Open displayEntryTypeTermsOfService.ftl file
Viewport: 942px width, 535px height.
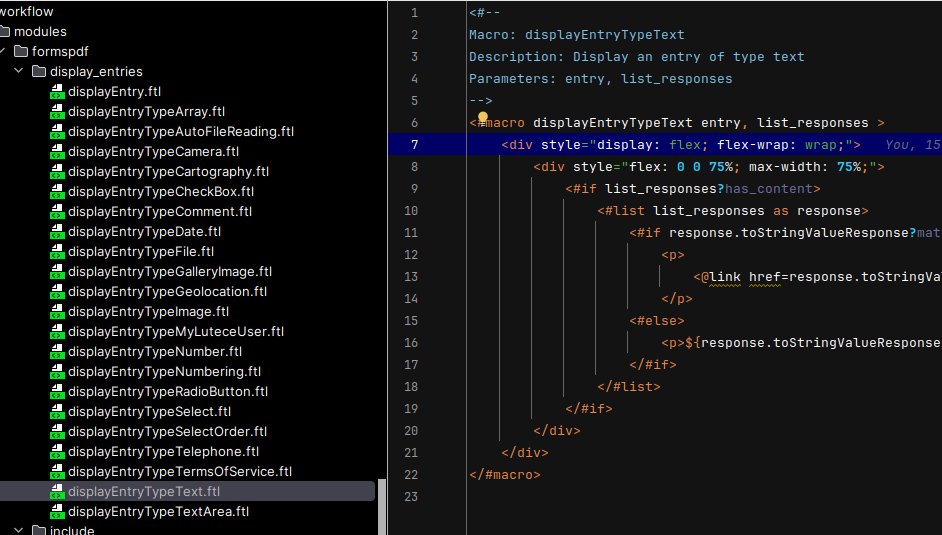tap(179, 472)
